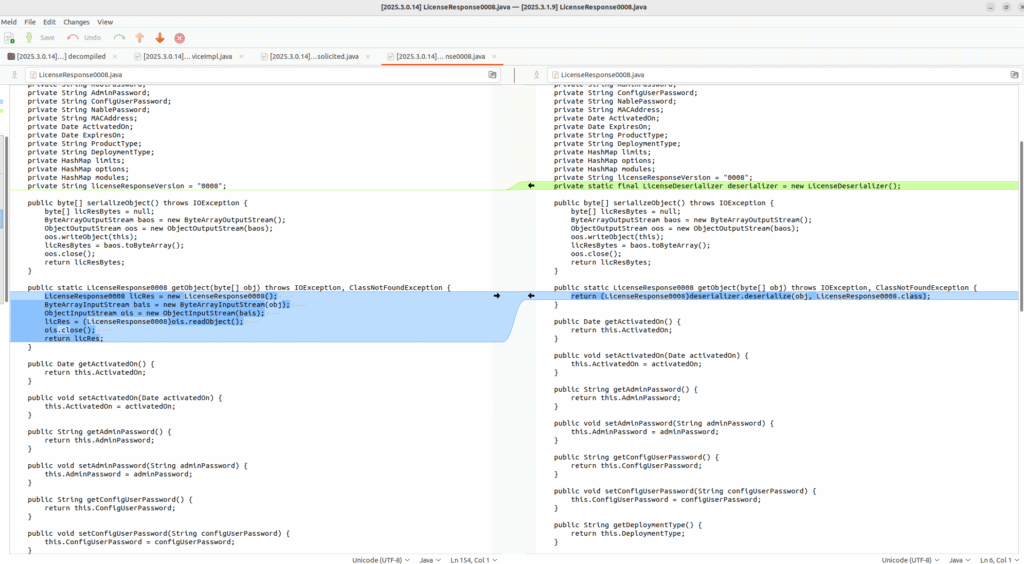Click the red Stop icon in toolbar

pyautogui.click(x=180, y=38)
